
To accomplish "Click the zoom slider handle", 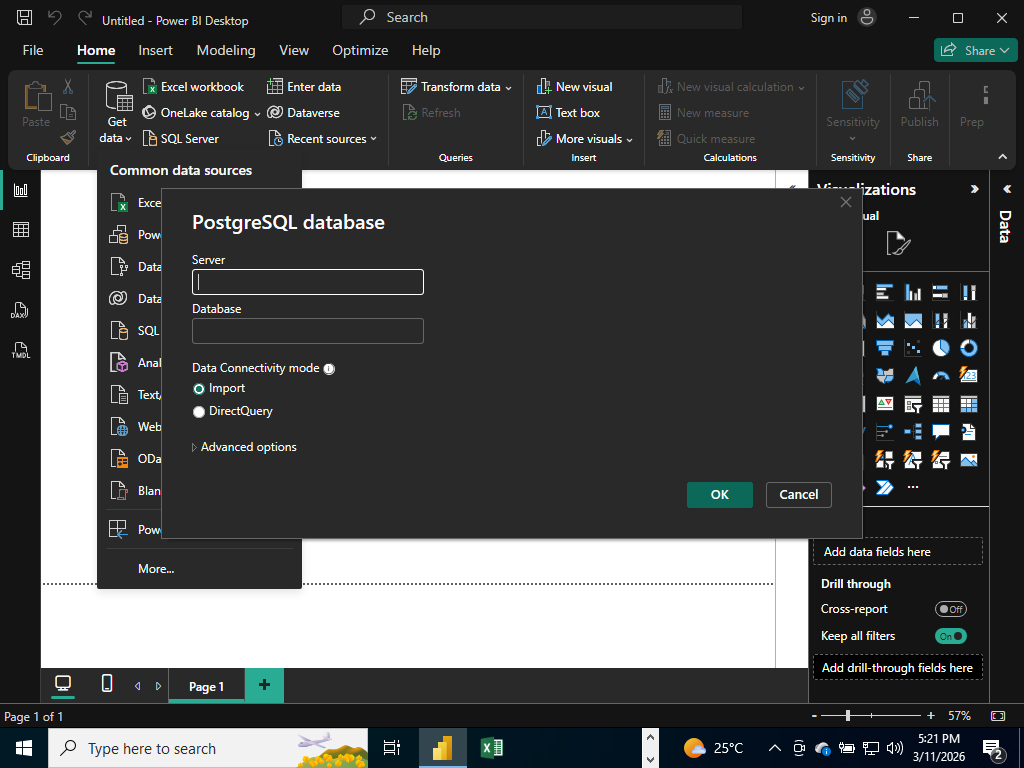I will coord(848,716).
